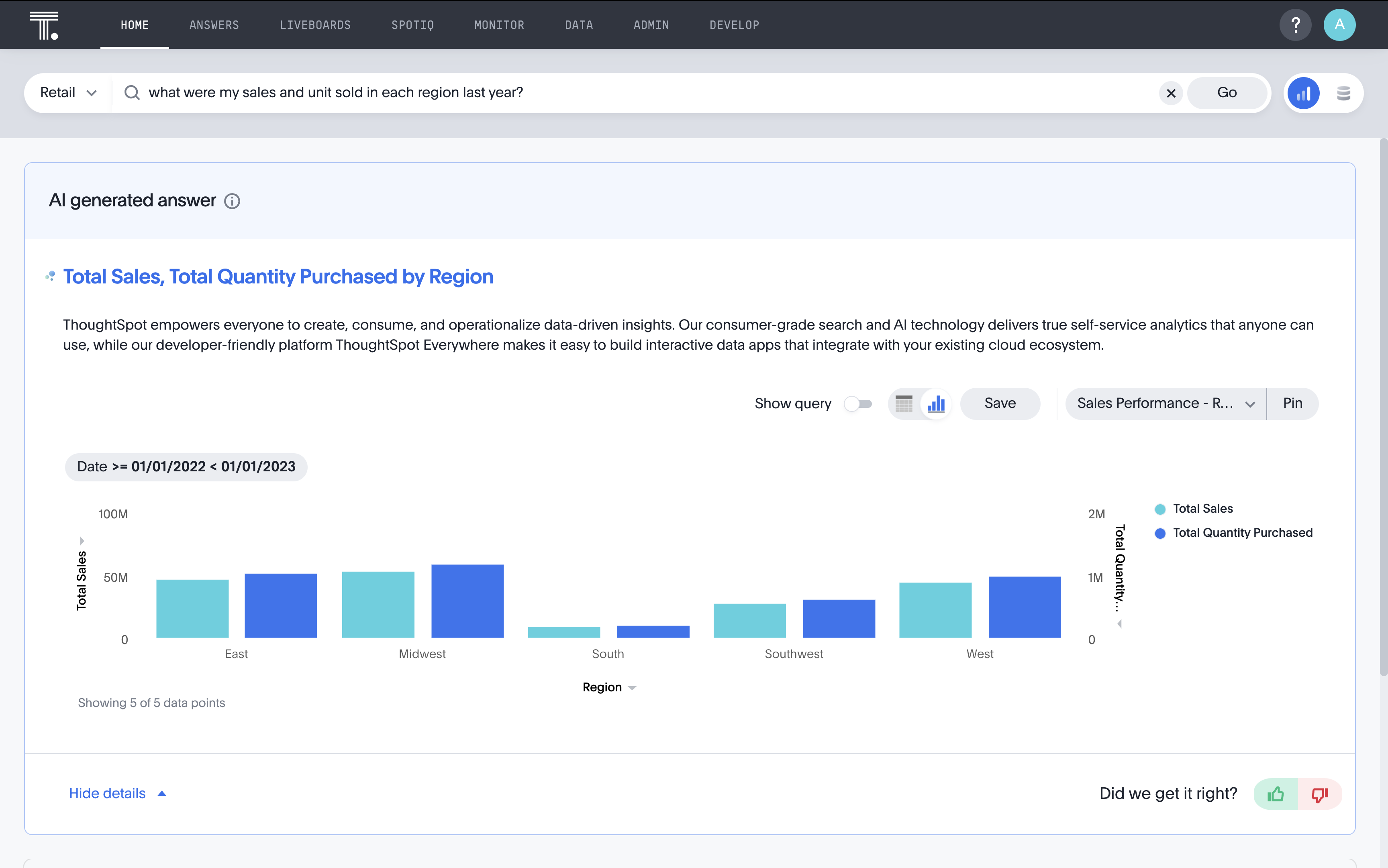This screenshot has height=868, width=1388.
Task: Open the Sales Performance liveboard dropdown
Action: (x=1166, y=403)
